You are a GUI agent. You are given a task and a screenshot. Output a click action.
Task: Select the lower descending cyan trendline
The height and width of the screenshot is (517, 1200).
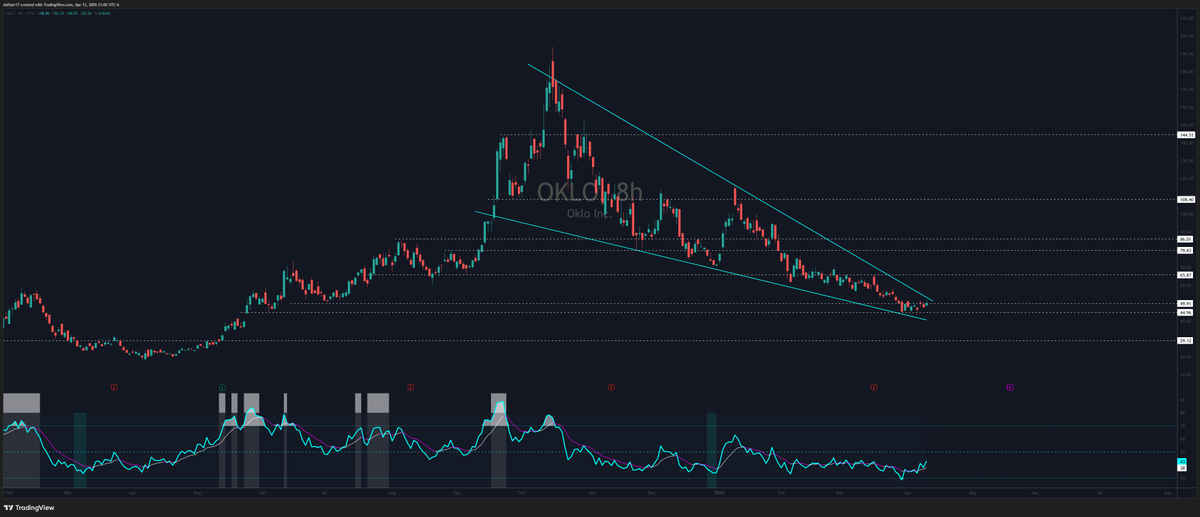tap(700, 265)
